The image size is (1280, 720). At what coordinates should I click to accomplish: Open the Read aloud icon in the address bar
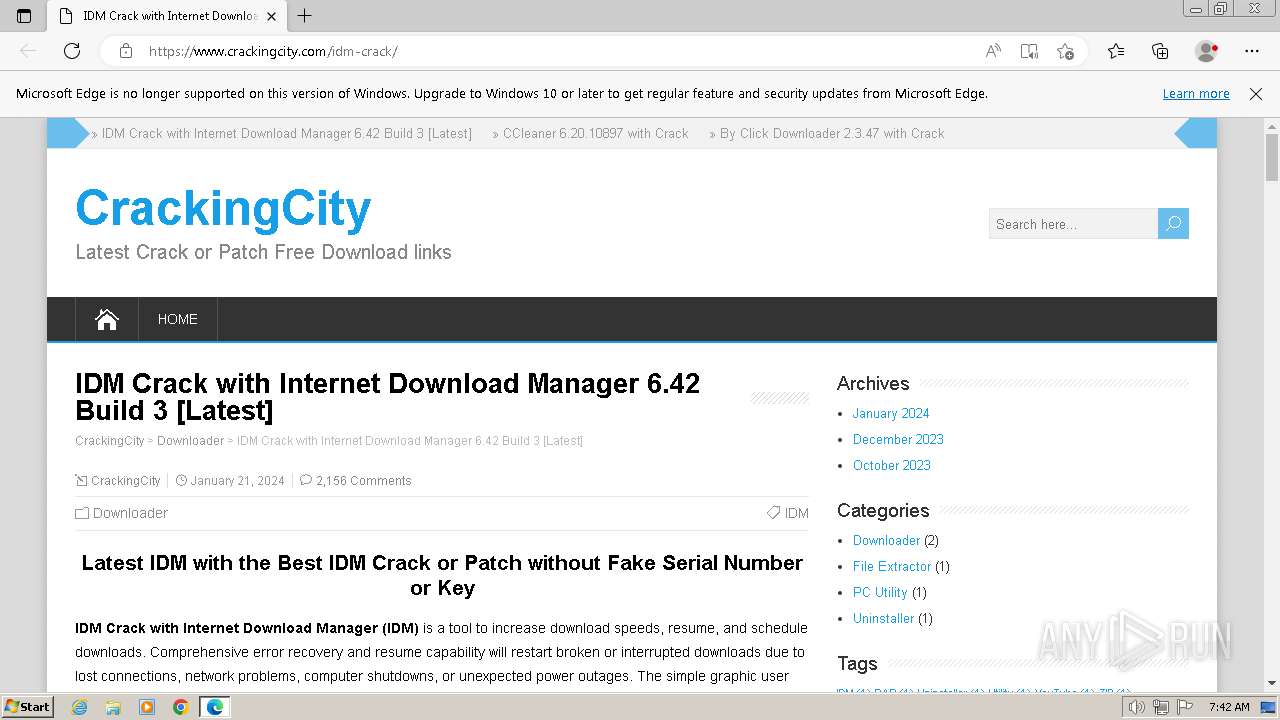click(993, 51)
